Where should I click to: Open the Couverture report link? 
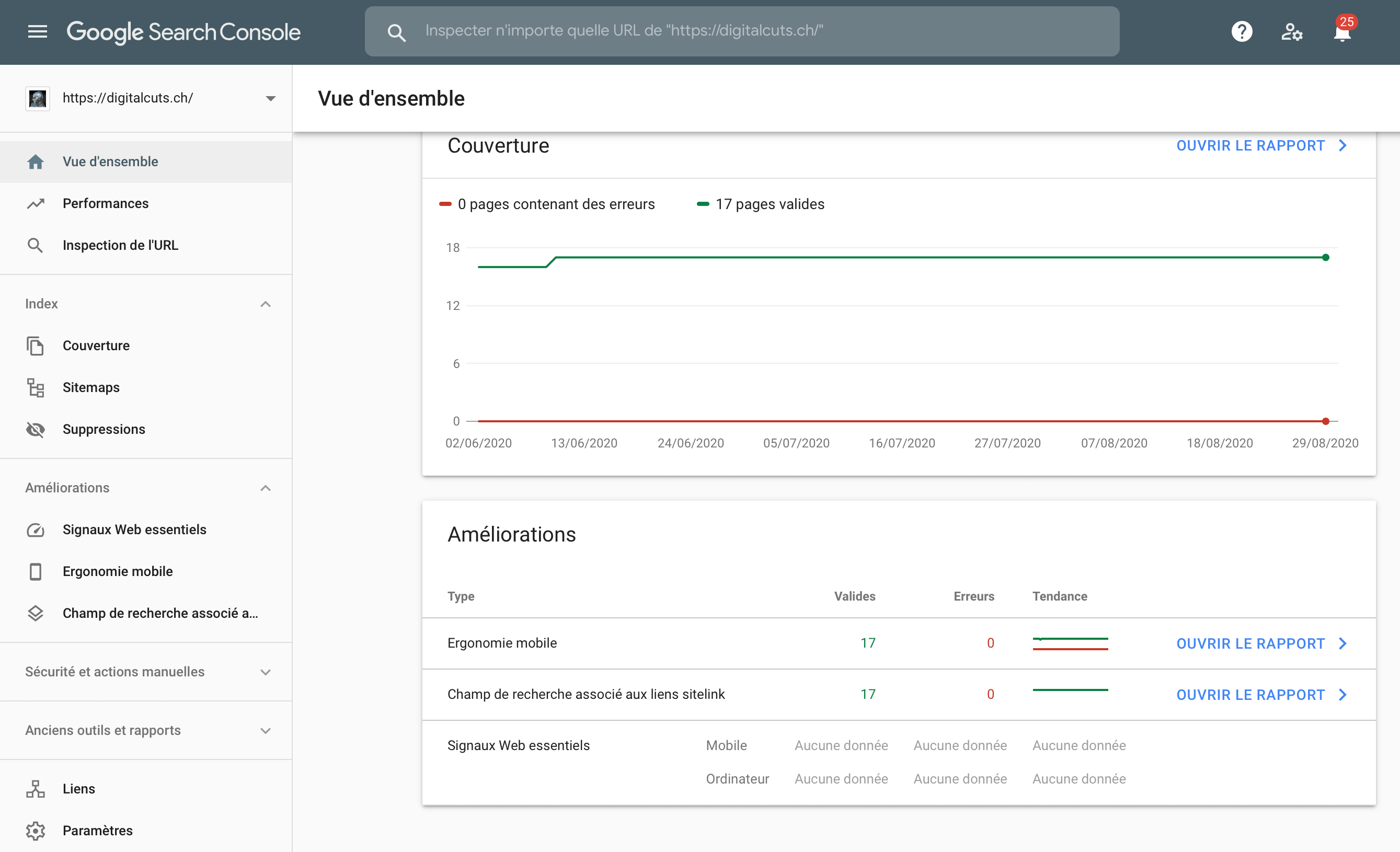coord(1261,146)
